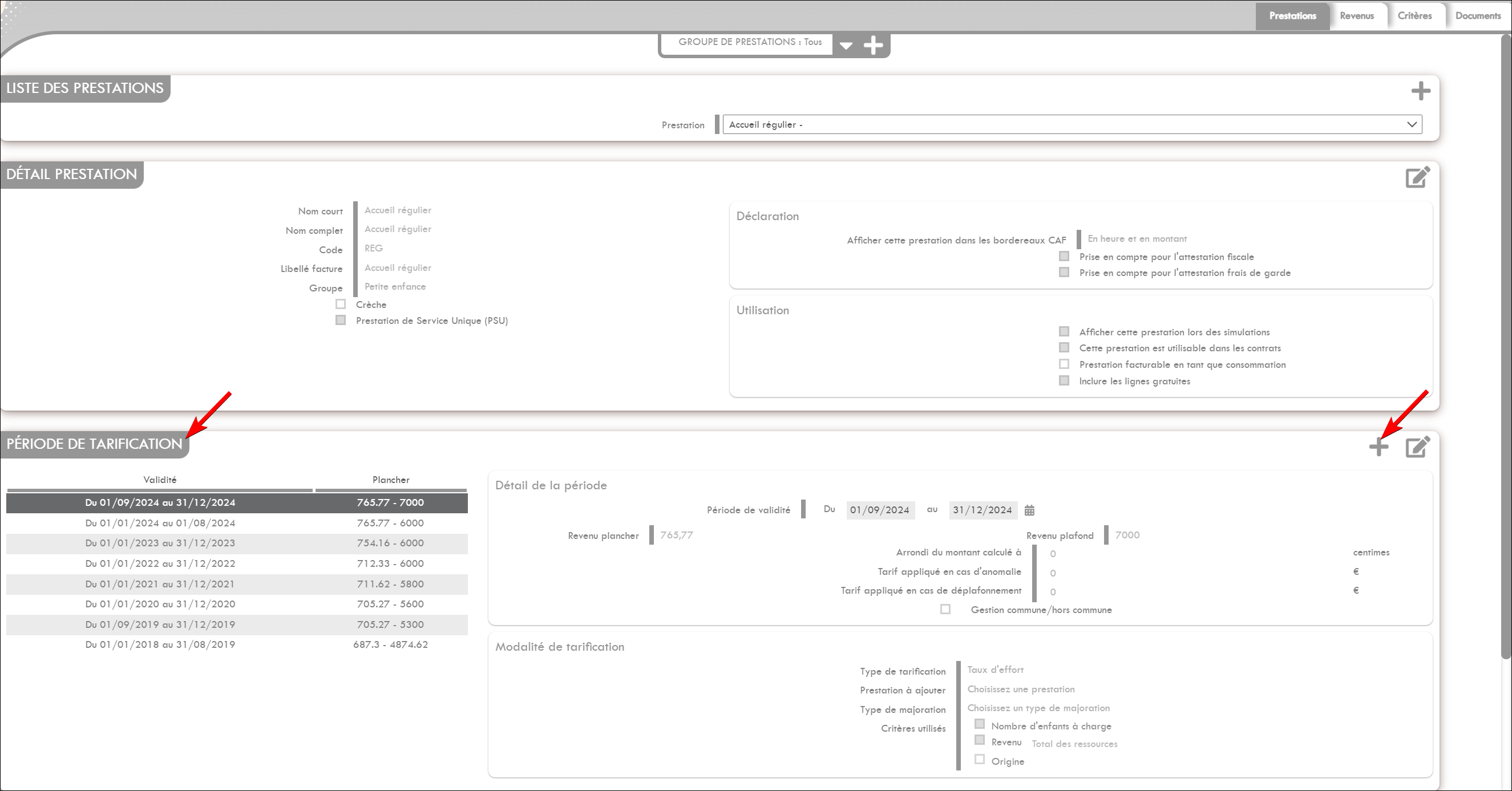Select period Du 01/09/2019 au 31/12/2019
Image resolution: width=1512 pixels, height=791 pixels.
(x=237, y=624)
